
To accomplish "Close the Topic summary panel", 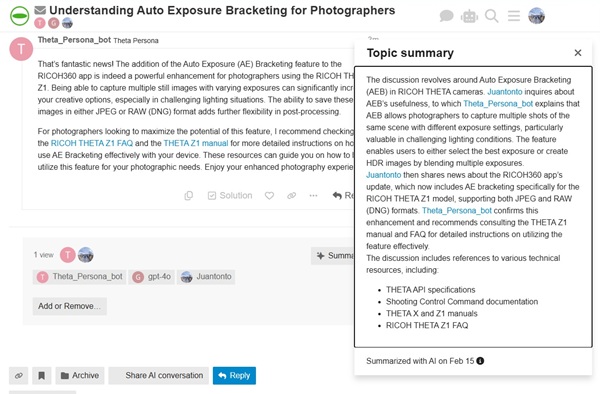I will 578,53.
